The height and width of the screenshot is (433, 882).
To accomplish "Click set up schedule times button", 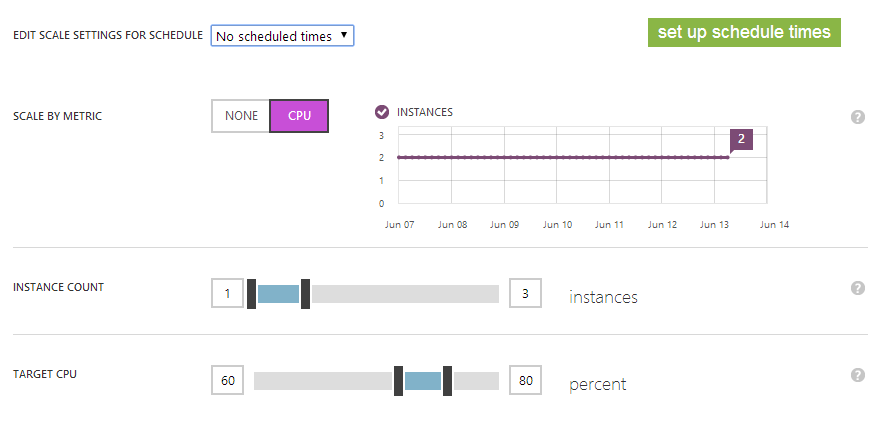I will pyautogui.click(x=744, y=32).
